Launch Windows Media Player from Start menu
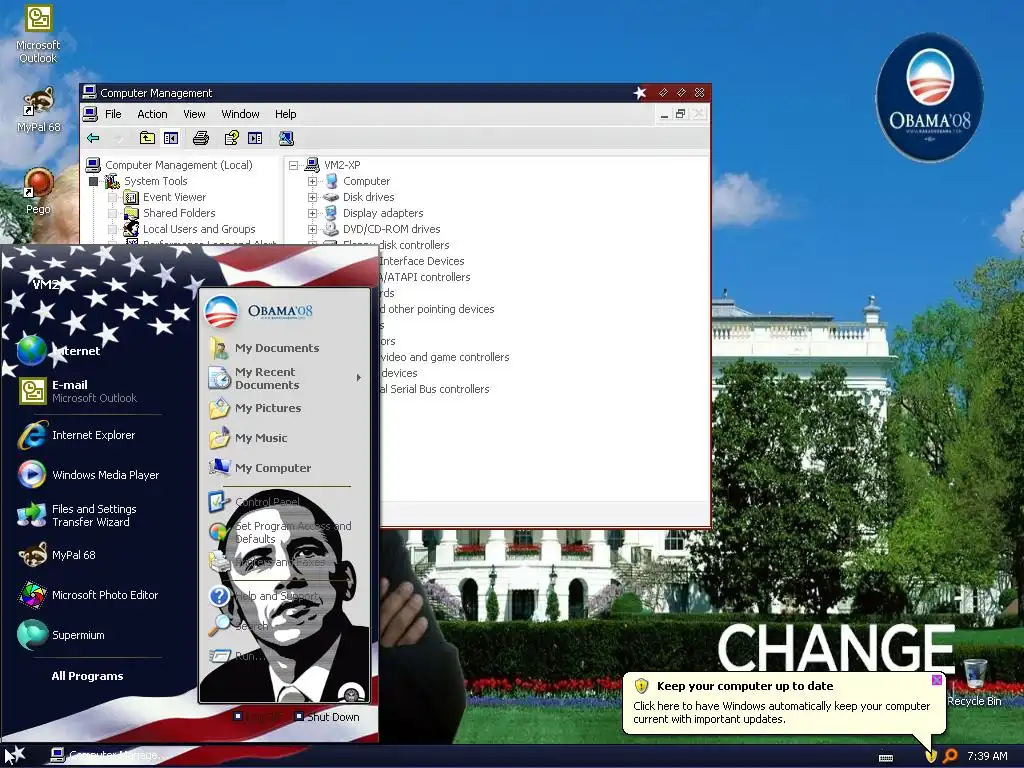Screen dimensions: 1024x768 [88, 475]
